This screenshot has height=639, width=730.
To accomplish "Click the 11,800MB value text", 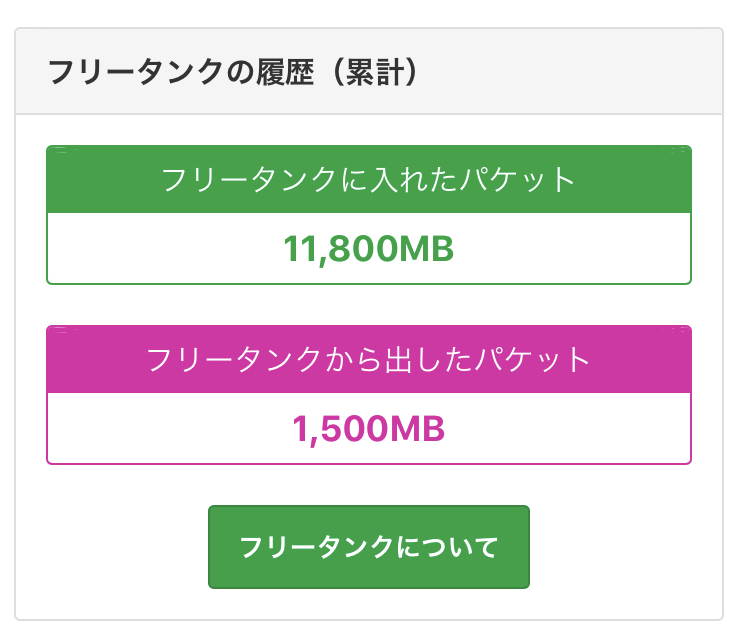I will (x=368, y=249).
